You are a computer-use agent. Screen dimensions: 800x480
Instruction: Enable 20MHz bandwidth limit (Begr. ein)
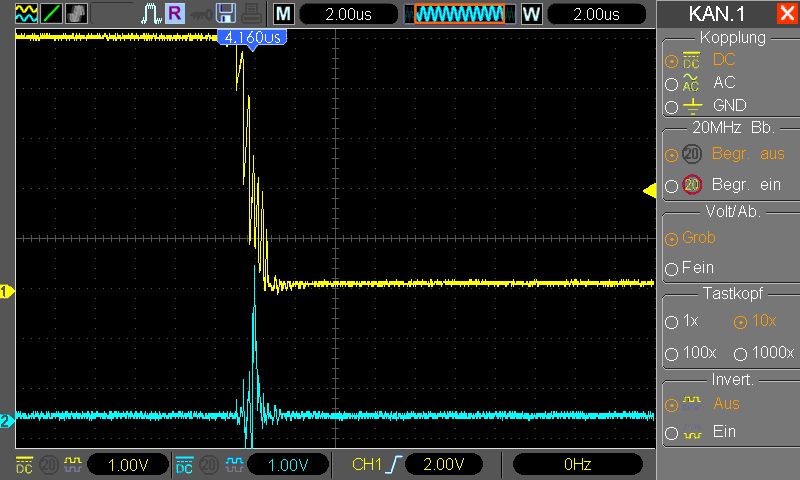coord(671,185)
